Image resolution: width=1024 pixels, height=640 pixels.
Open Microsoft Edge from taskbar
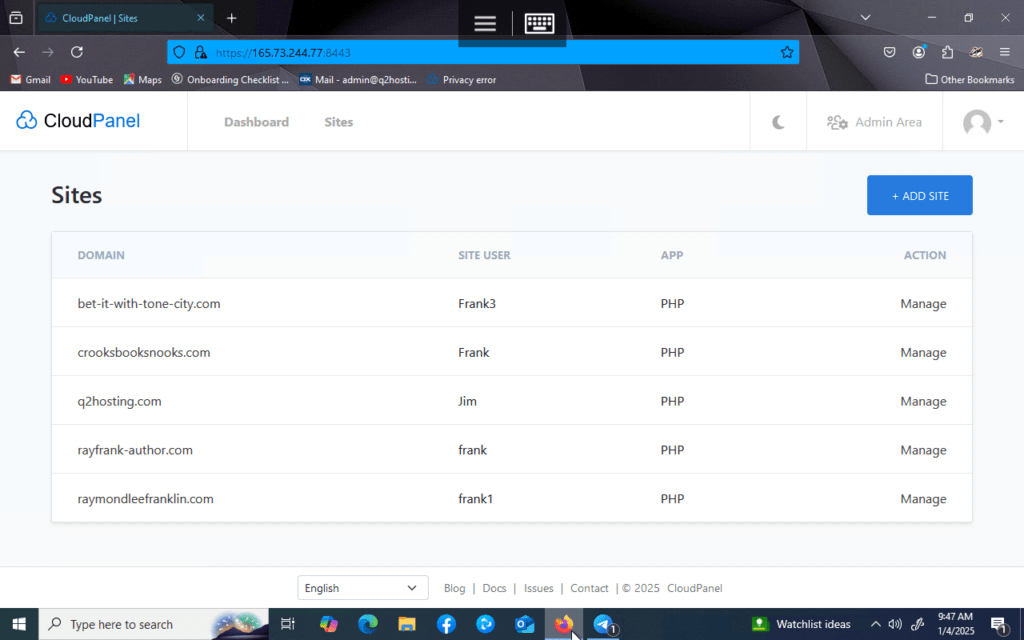click(x=368, y=624)
